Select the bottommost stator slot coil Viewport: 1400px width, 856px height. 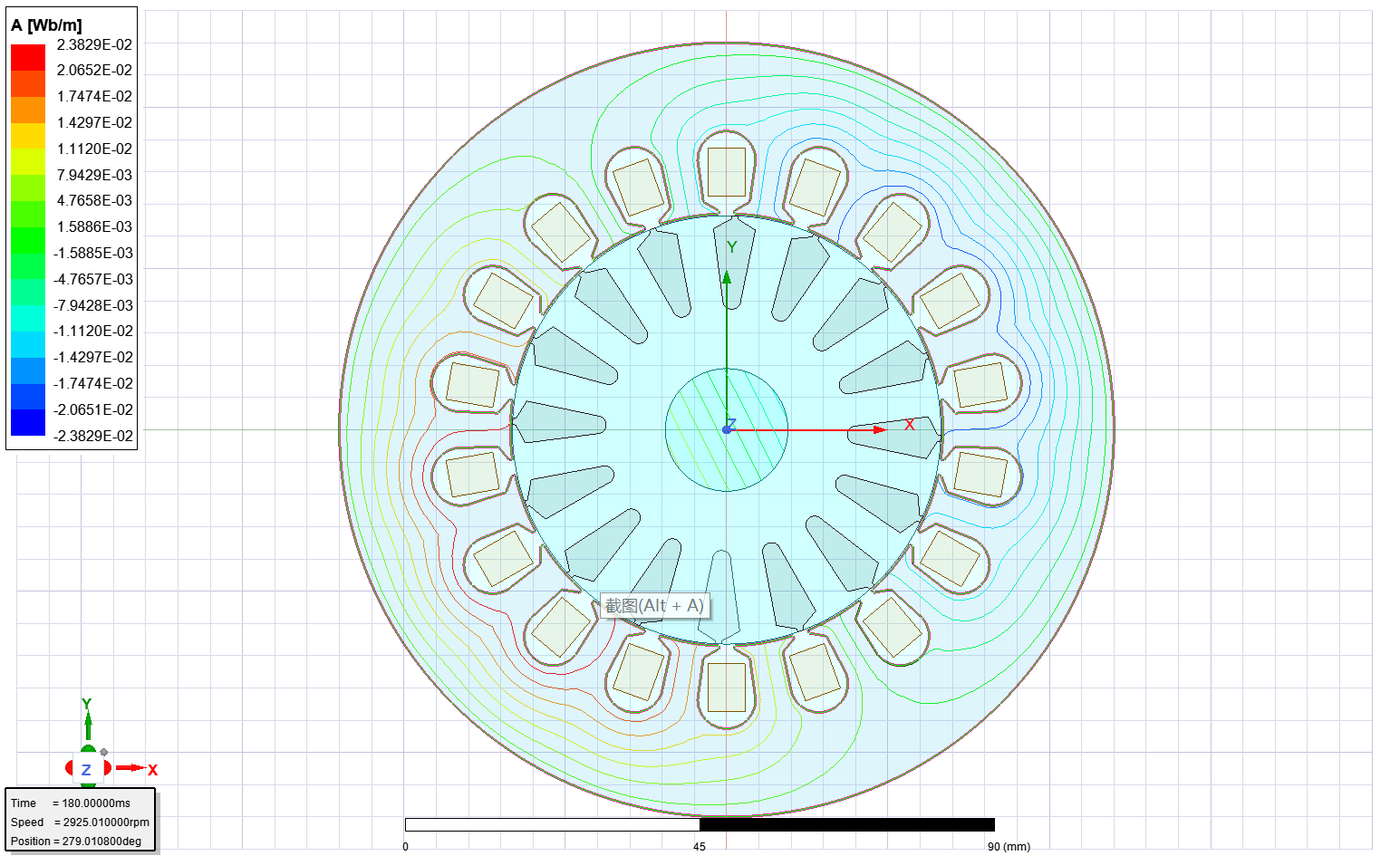click(x=726, y=688)
